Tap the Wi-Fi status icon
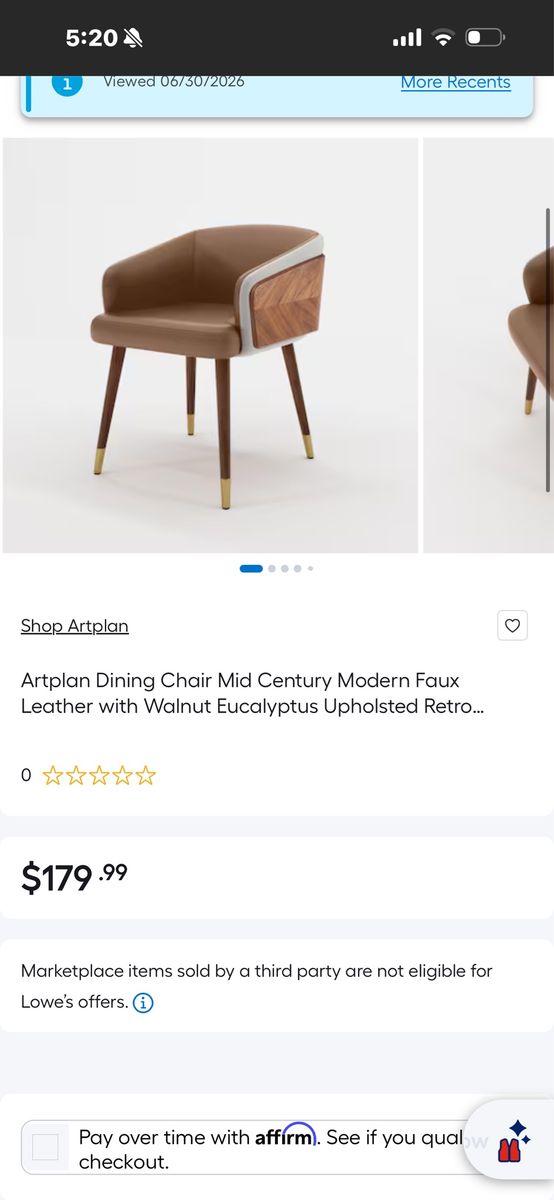 tap(443, 38)
